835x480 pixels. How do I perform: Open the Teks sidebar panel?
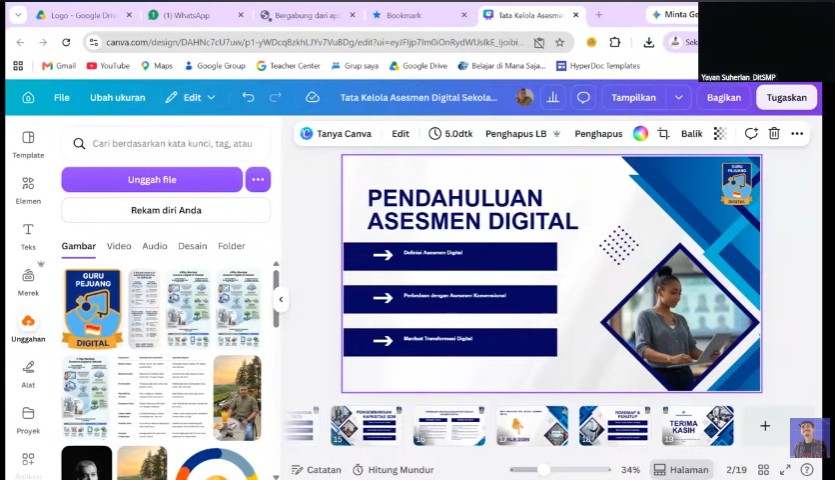pyautogui.click(x=28, y=237)
